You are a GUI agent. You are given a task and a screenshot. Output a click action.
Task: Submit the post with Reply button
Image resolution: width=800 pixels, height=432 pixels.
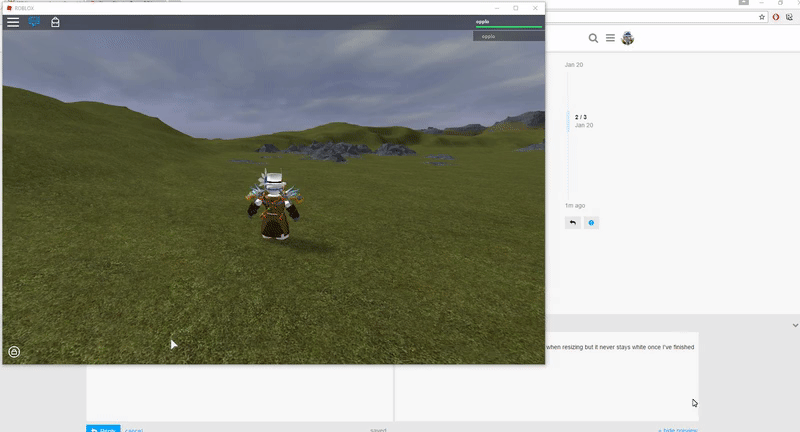coord(103,429)
